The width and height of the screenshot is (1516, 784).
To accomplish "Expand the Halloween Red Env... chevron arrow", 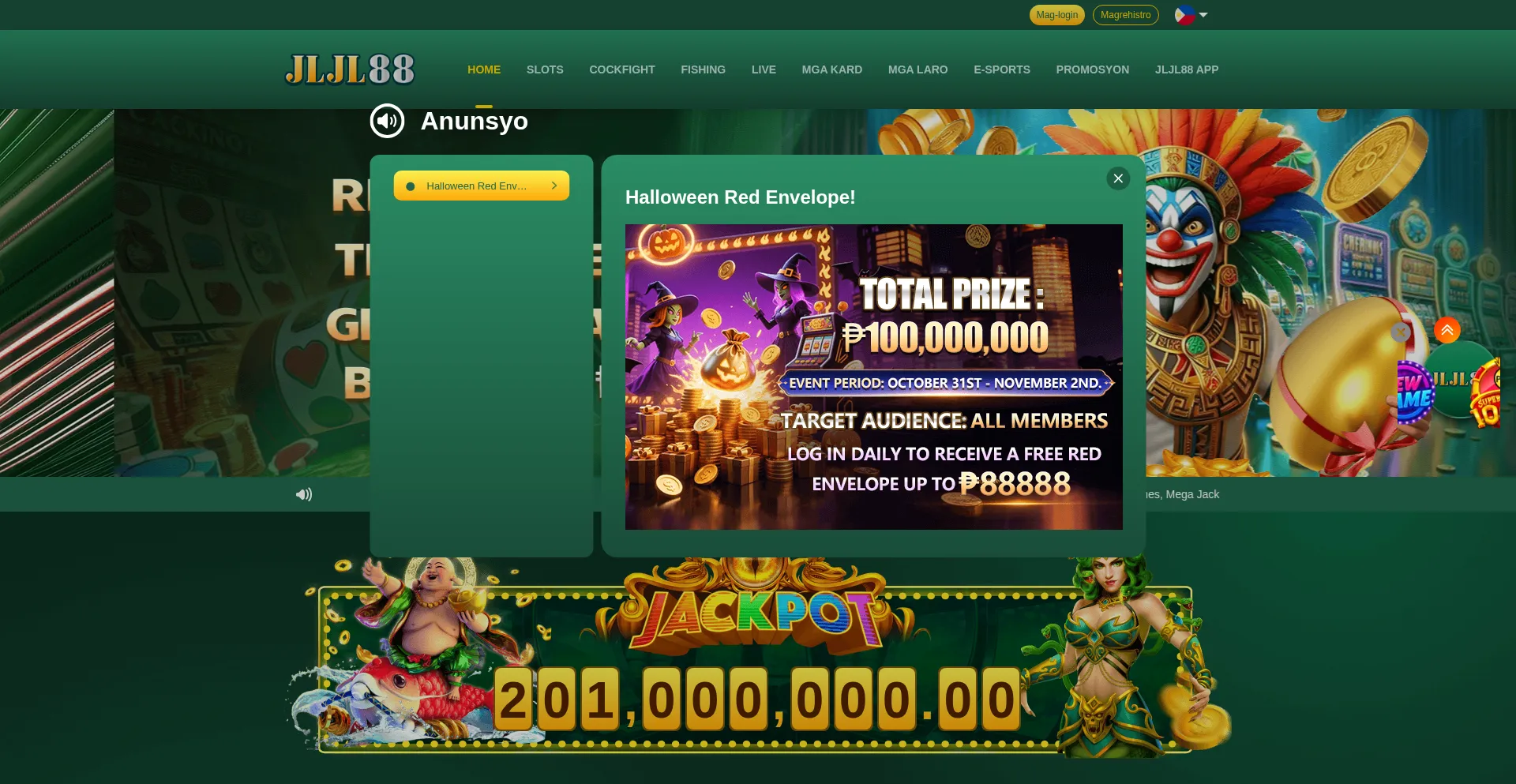I will [x=554, y=186].
